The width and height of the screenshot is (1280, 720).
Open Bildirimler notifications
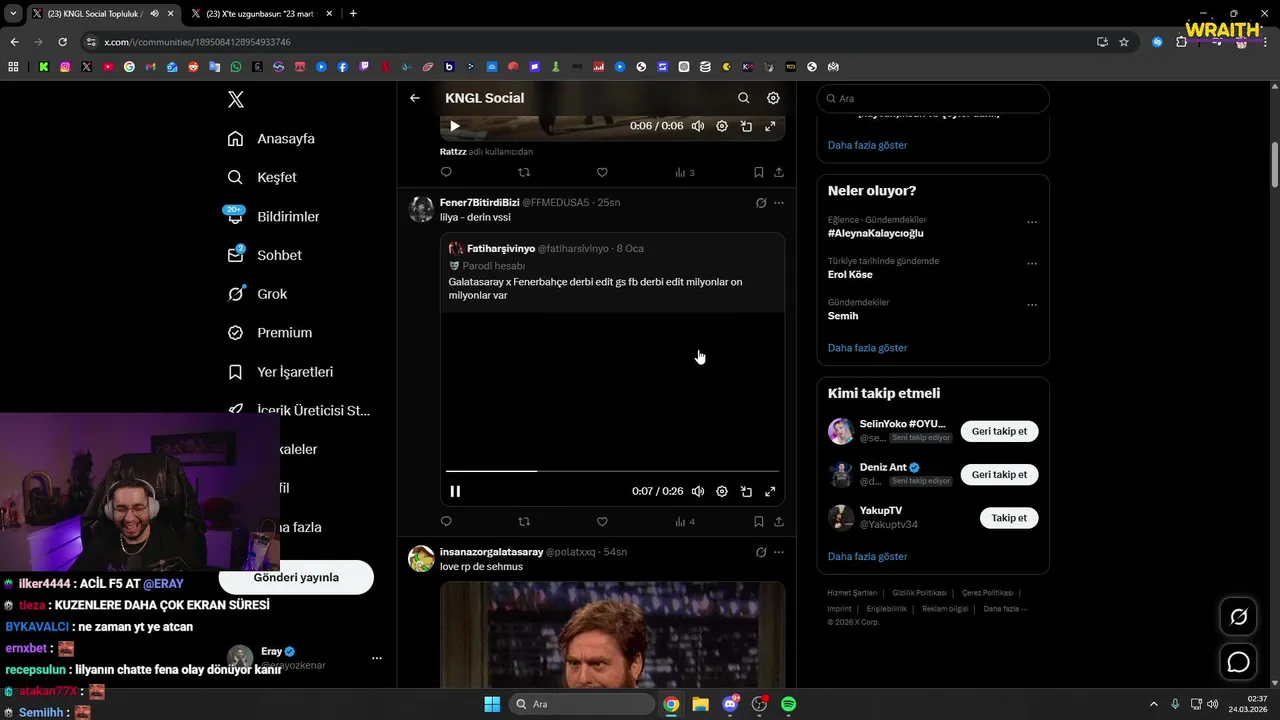click(273, 216)
